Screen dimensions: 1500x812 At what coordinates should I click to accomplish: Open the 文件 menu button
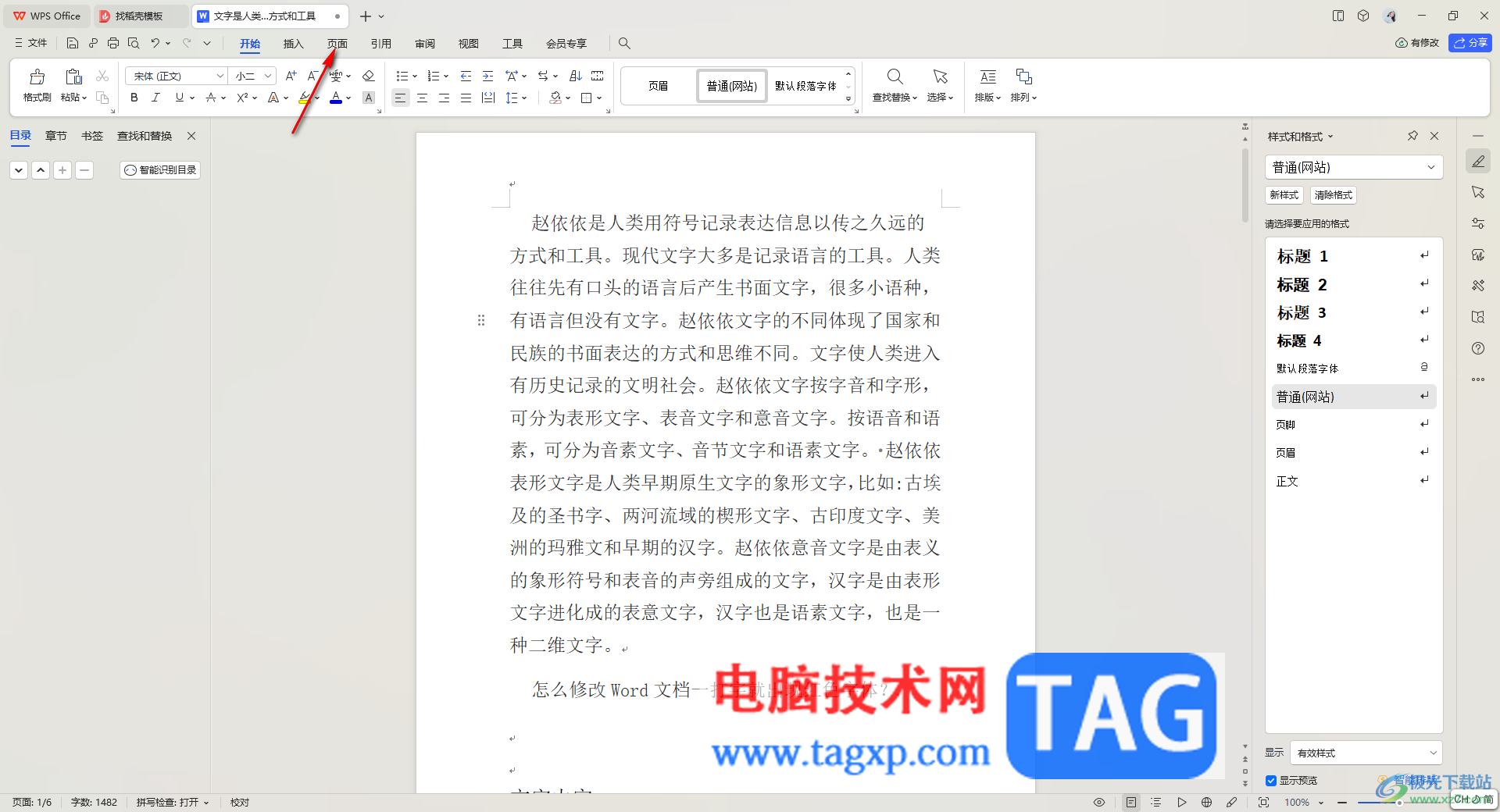30,43
